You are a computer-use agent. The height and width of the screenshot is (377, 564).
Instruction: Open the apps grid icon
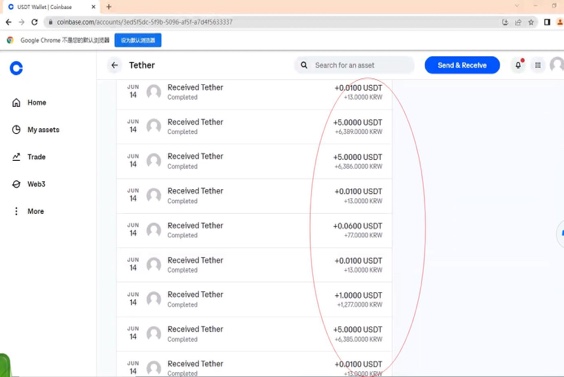(538, 65)
